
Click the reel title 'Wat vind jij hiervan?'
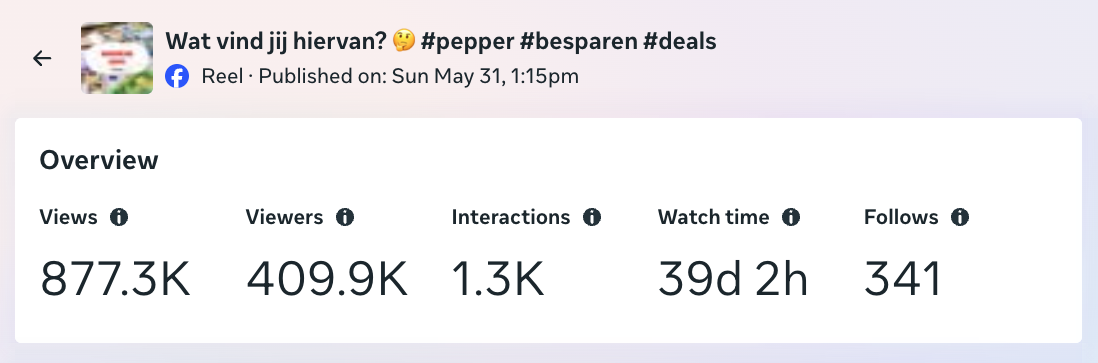coord(276,41)
